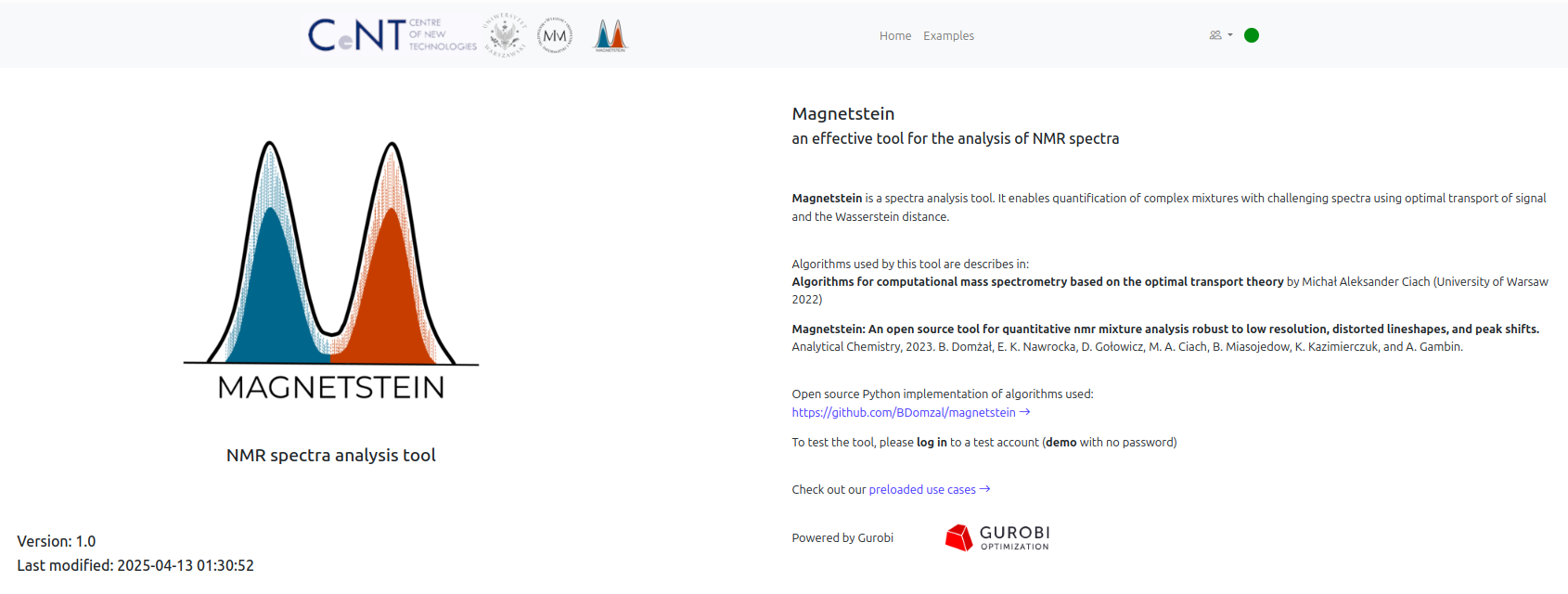Click the subtitle 'an effective tool for the analysis of NMR spectra'
The height and width of the screenshot is (594, 1568).
pyautogui.click(x=956, y=138)
